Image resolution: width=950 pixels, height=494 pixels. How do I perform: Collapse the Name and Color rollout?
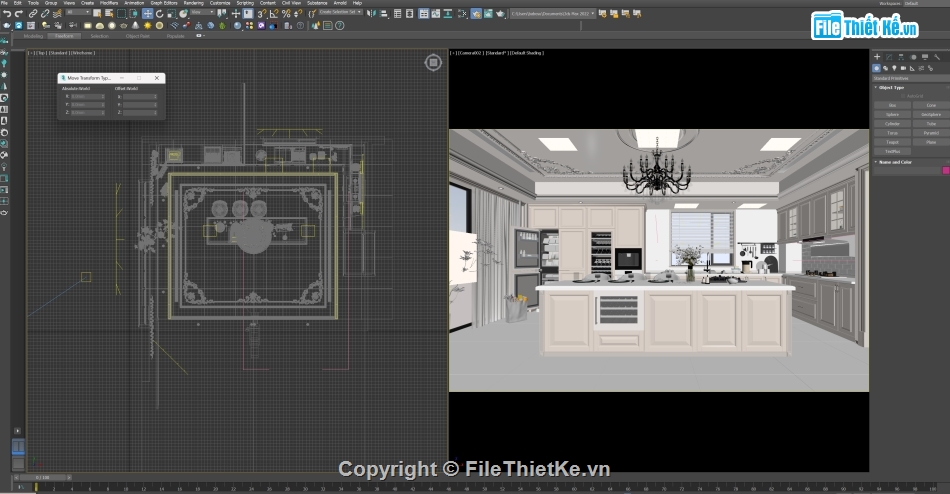(x=895, y=162)
